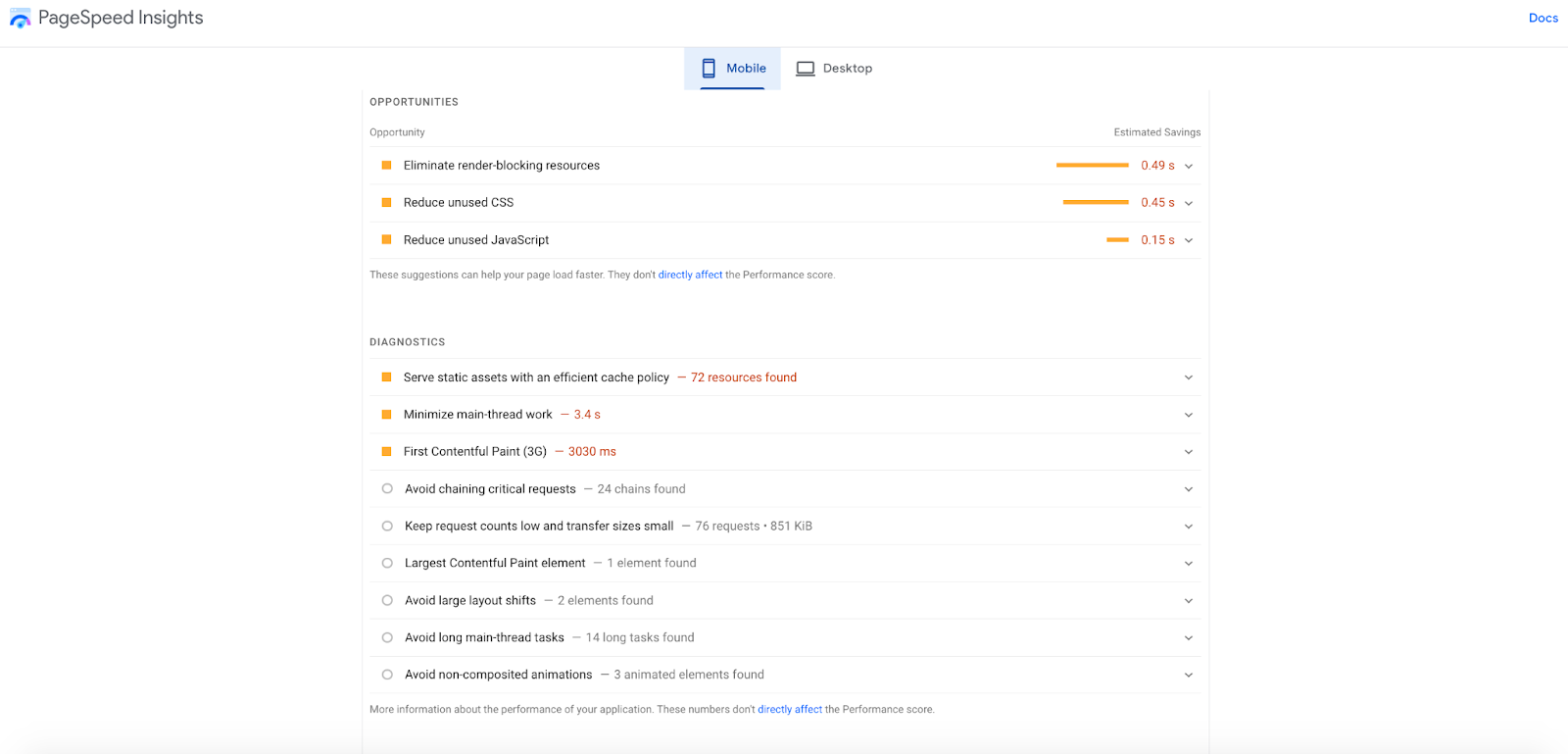Click the desktop laptop icon
1568x754 pixels.
[x=806, y=69]
